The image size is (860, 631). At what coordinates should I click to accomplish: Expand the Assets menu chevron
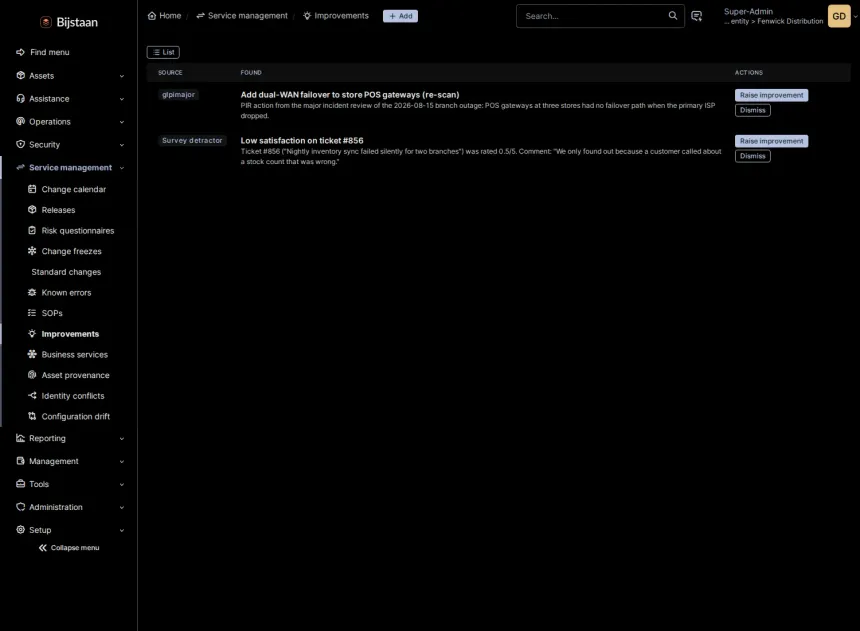coord(122,76)
